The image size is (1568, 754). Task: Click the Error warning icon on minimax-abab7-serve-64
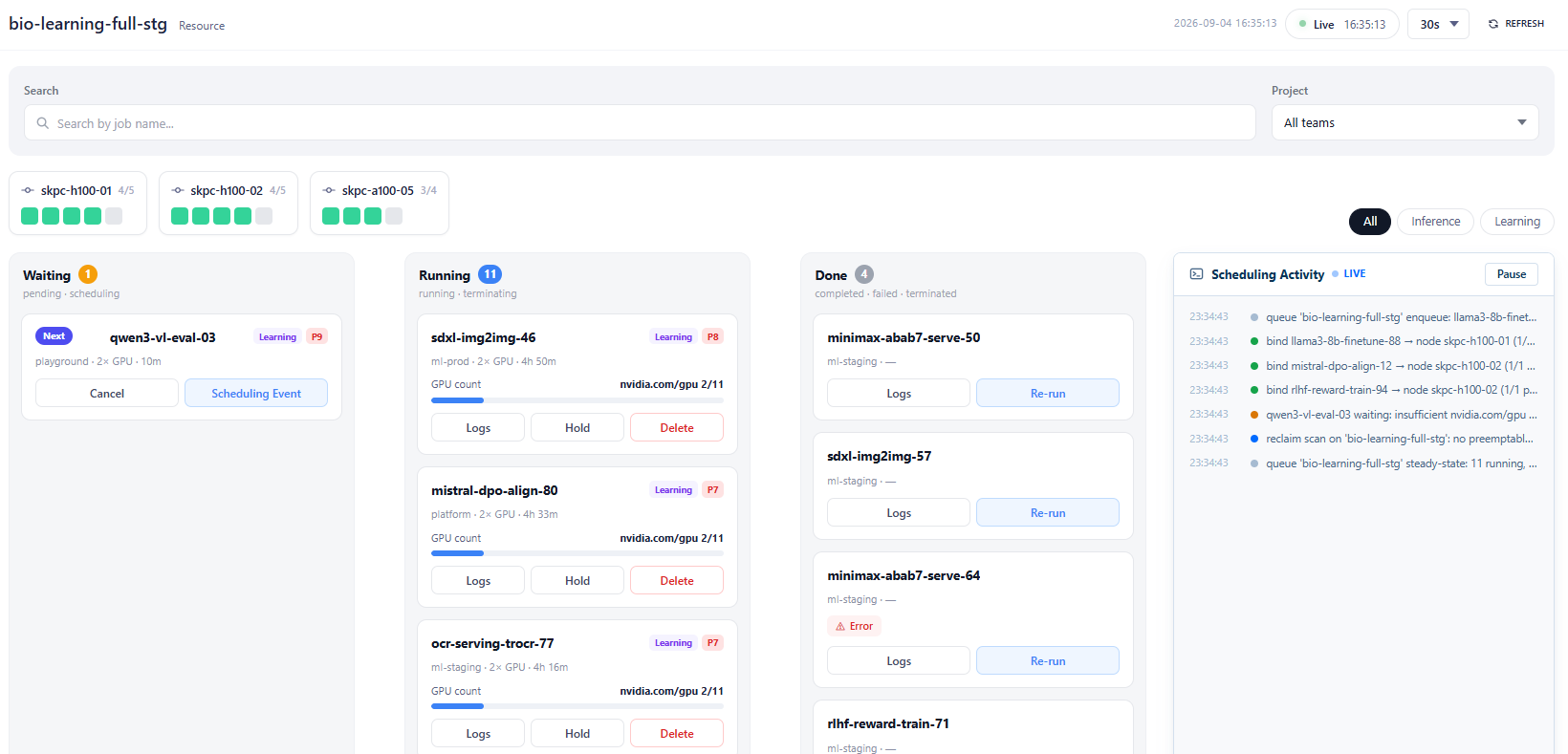pos(840,627)
